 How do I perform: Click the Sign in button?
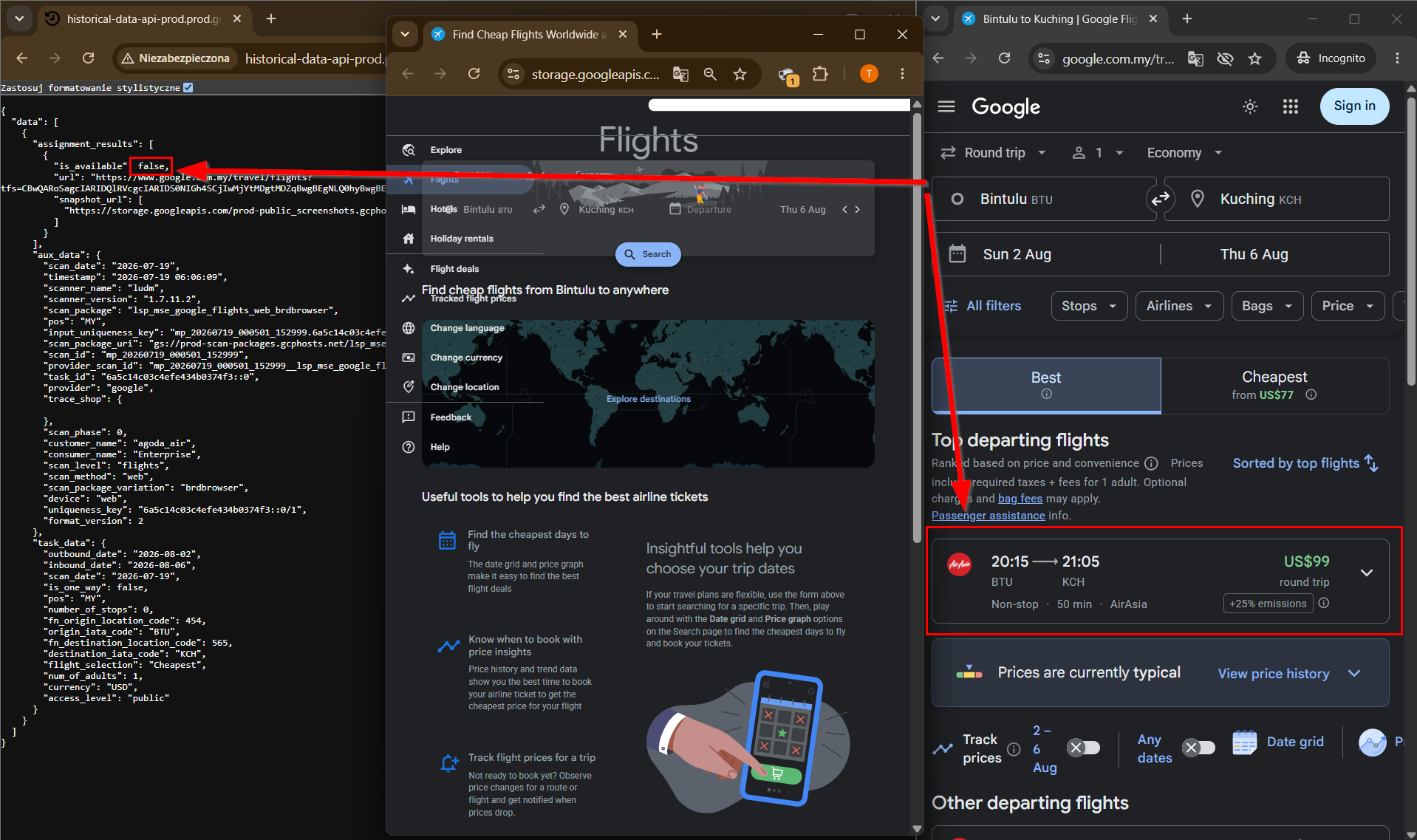click(1354, 106)
